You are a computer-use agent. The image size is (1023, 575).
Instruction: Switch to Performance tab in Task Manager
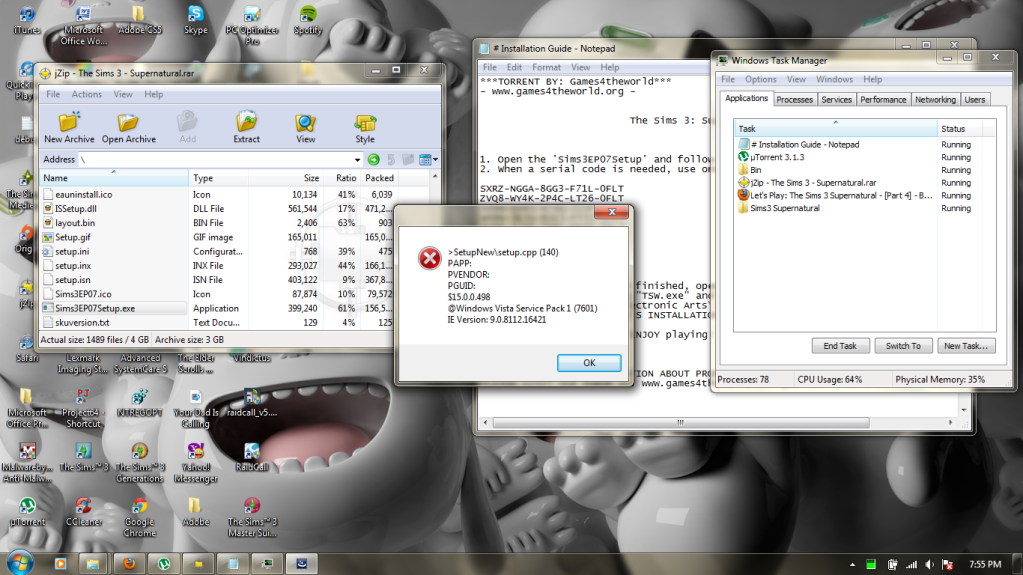coord(883,99)
